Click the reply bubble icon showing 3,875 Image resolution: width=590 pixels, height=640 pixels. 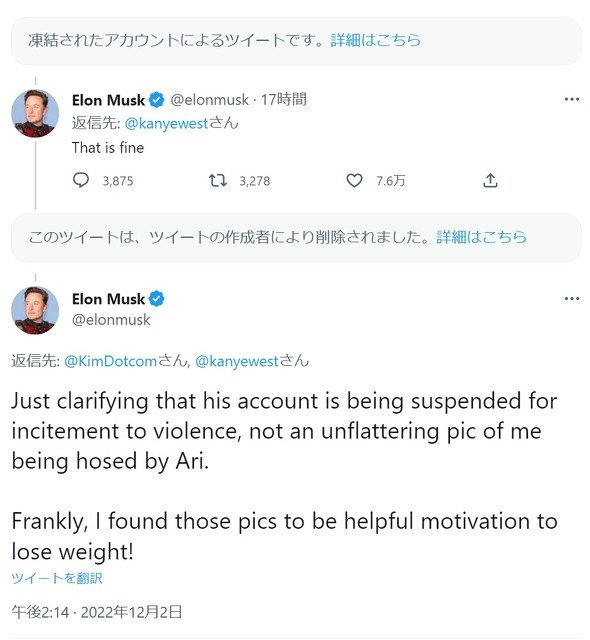tap(80, 180)
